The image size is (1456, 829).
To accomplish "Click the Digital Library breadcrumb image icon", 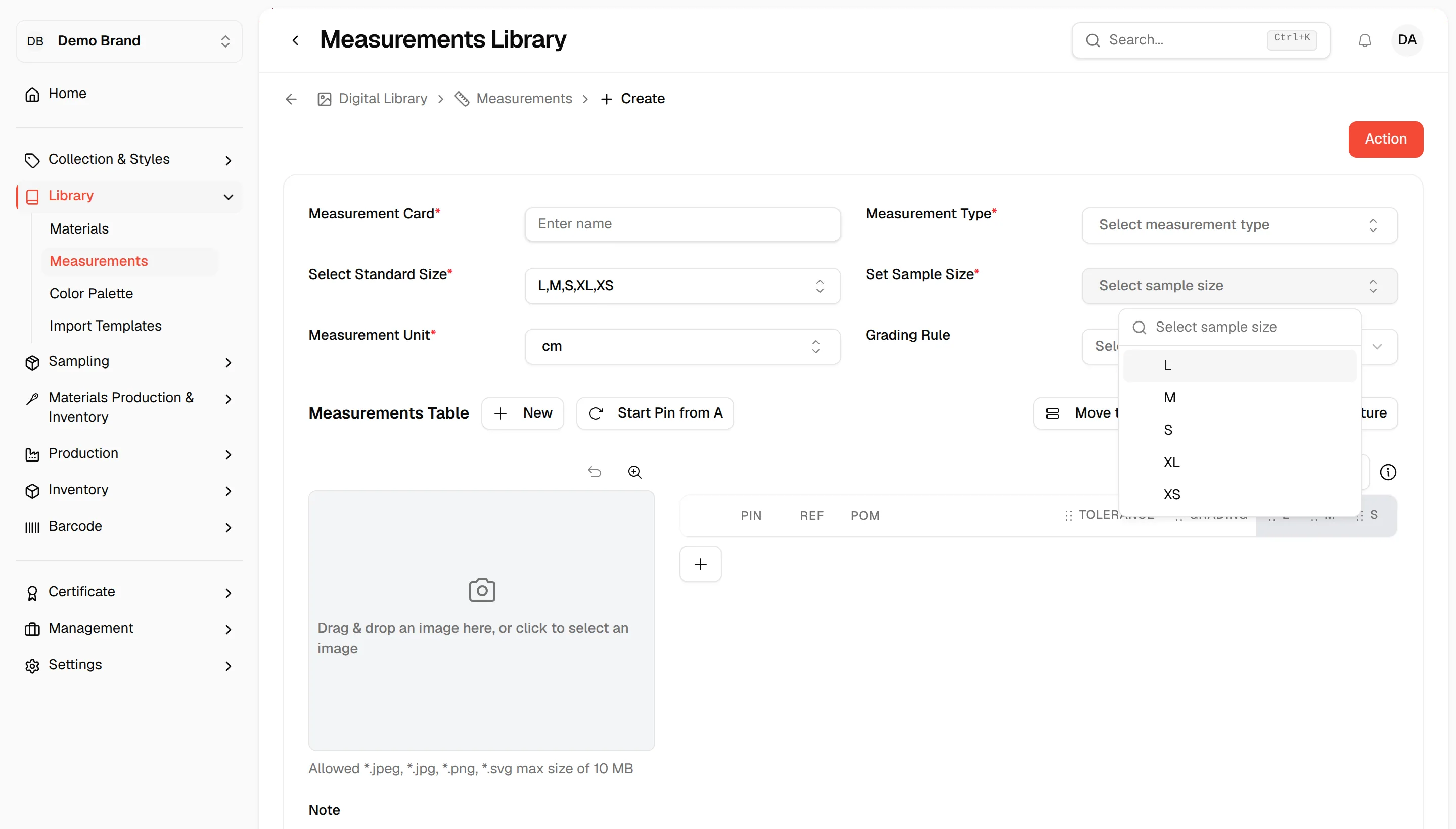I will pos(325,99).
